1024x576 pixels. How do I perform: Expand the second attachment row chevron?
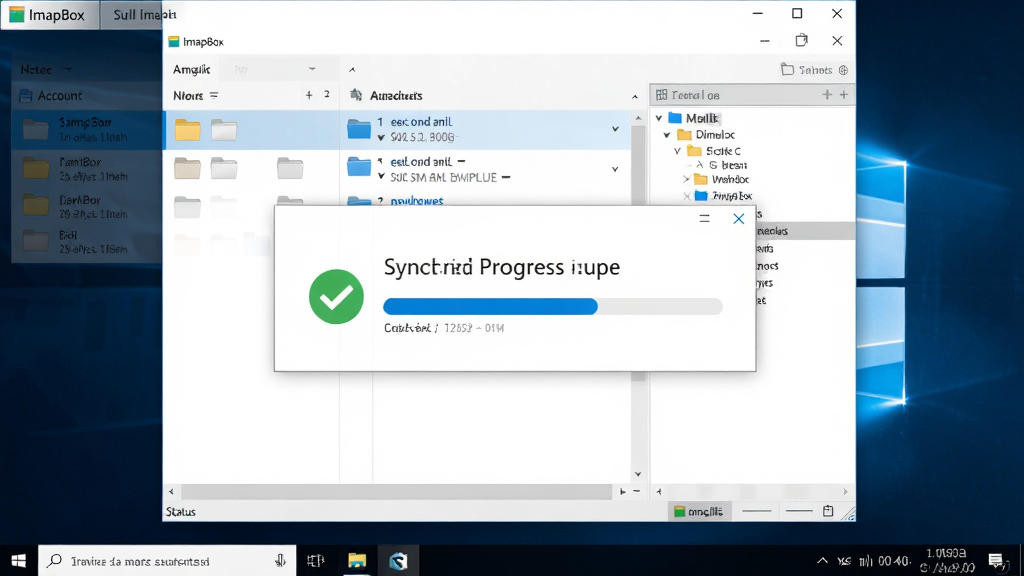(x=615, y=169)
